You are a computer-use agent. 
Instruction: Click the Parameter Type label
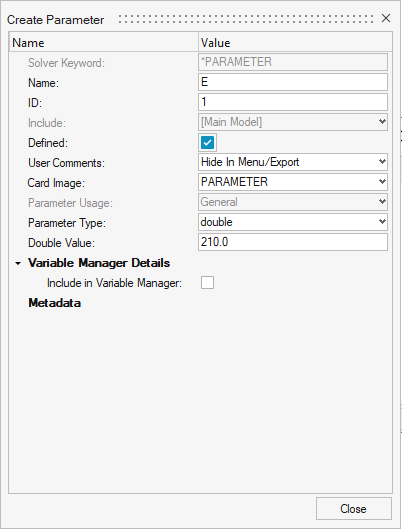pos(67,223)
